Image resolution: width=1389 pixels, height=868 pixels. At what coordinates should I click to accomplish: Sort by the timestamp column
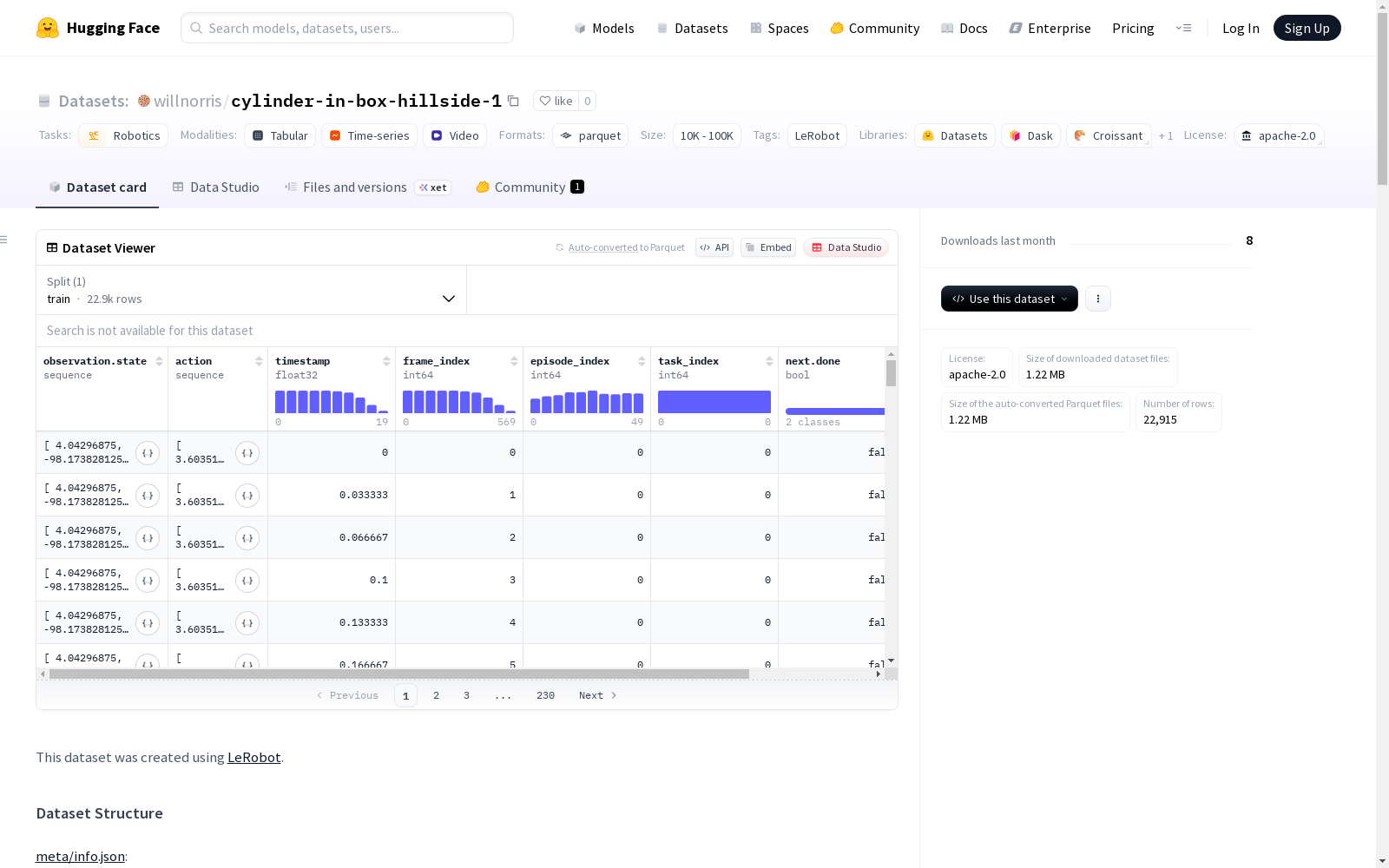(386, 361)
